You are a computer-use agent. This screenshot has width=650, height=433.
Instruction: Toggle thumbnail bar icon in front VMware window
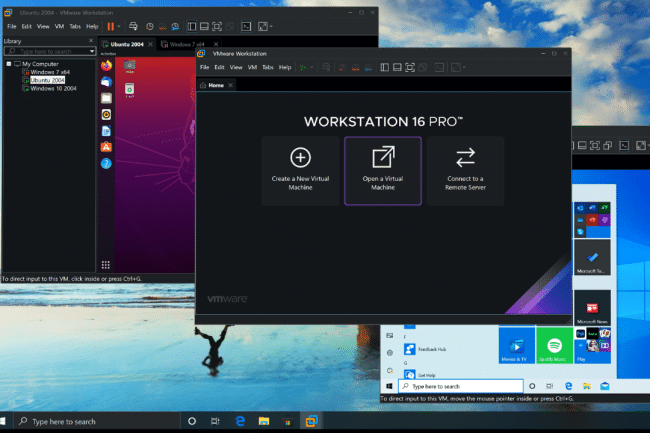coord(397,68)
